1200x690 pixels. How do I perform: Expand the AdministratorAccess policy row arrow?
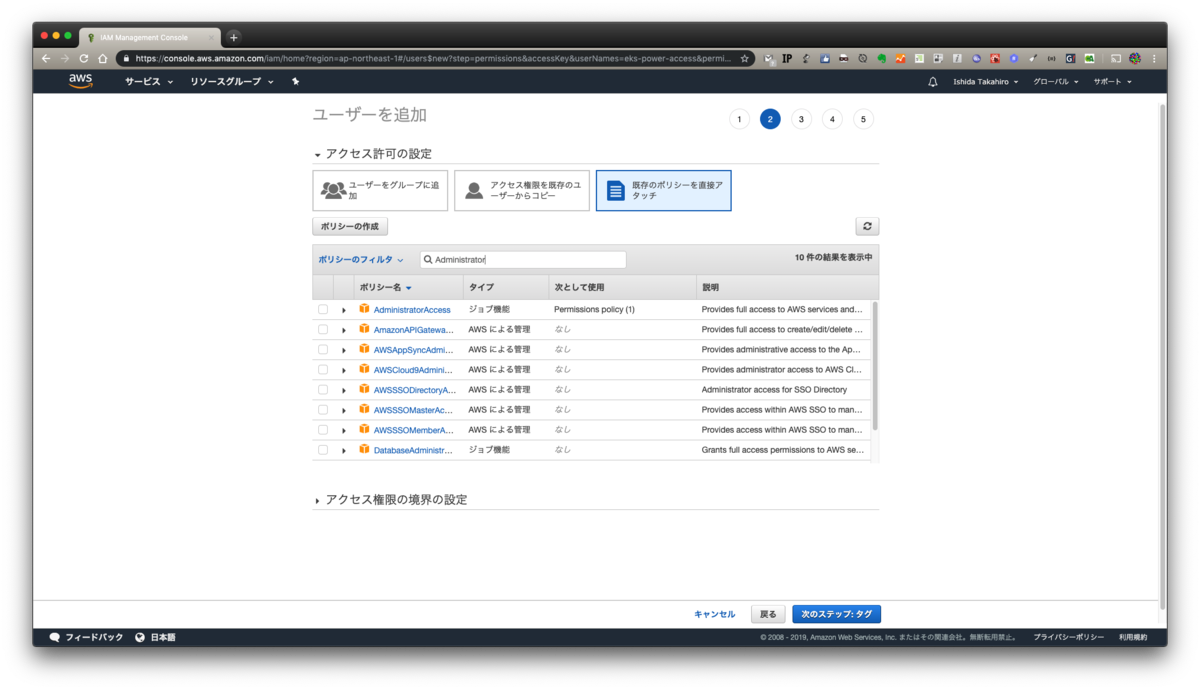coord(344,310)
